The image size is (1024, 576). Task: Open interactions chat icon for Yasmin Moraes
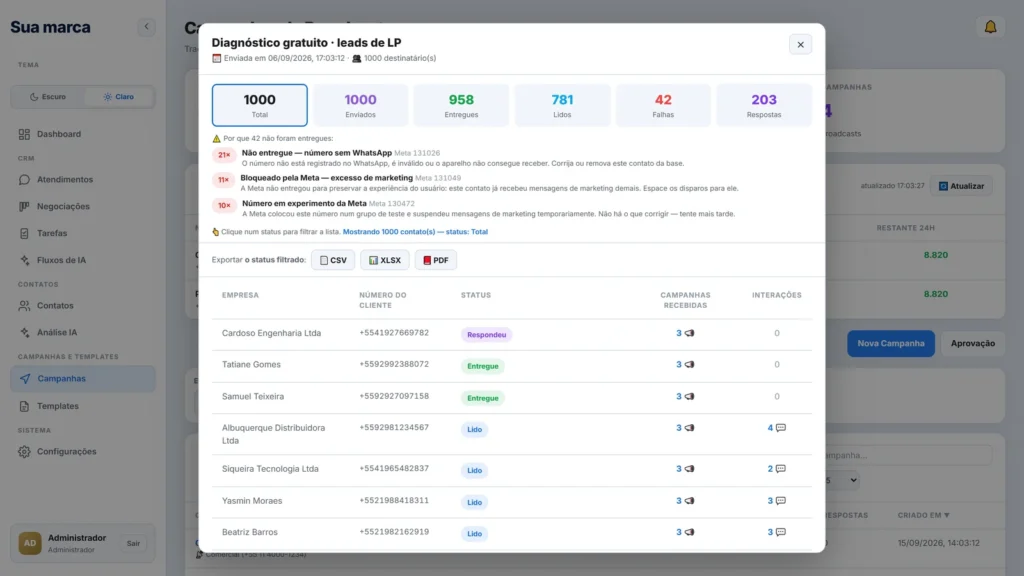coord(780,501)
